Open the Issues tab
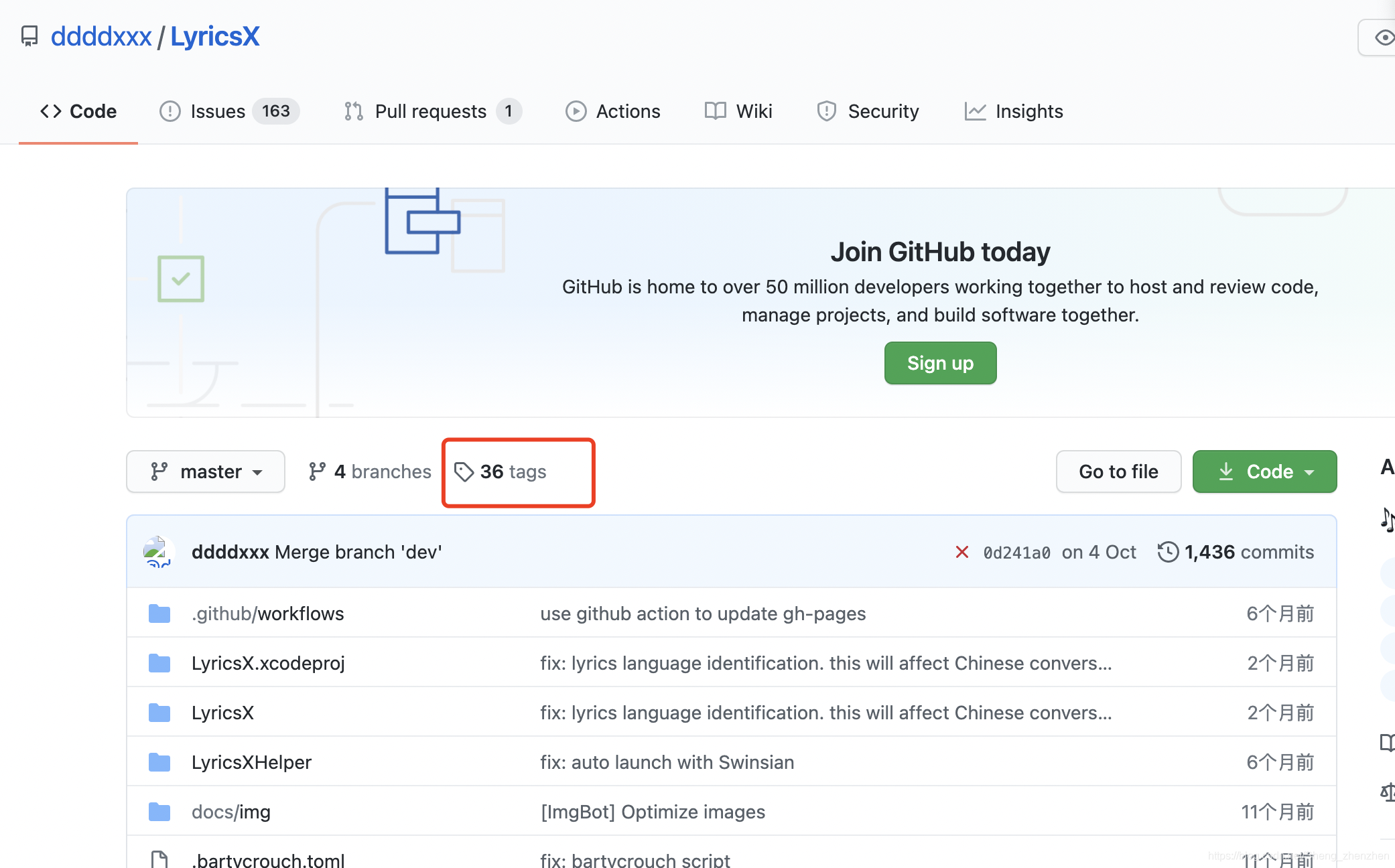 pyautogui.click(x=228, y=111)
